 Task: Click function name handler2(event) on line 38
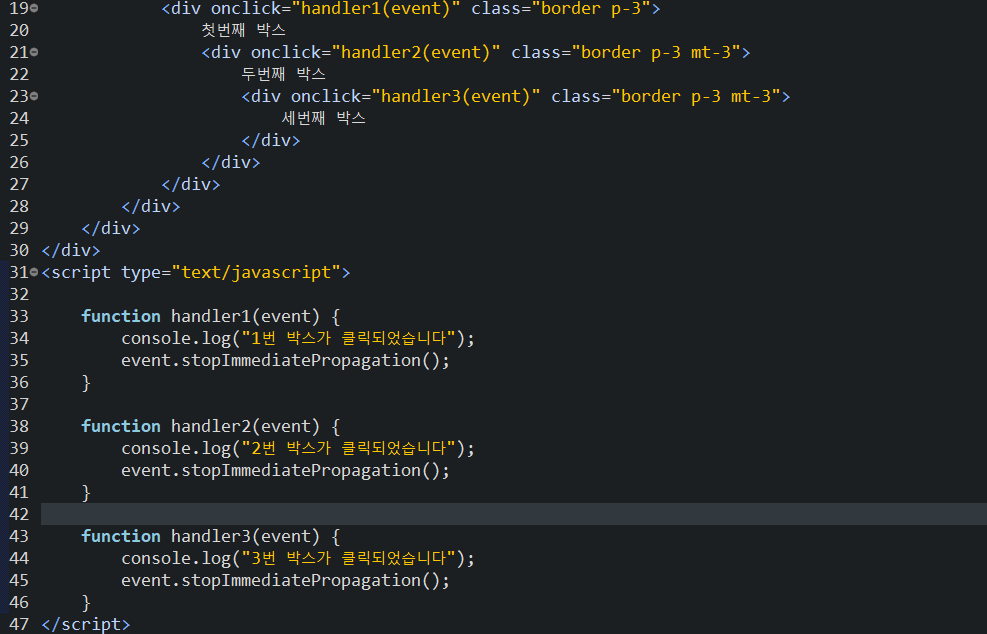coord(245,426)
